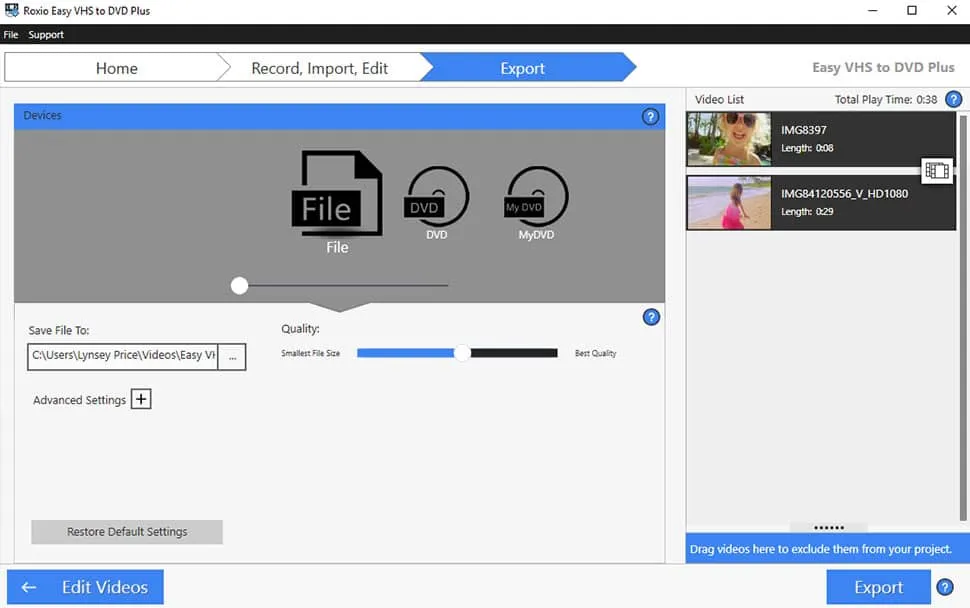The width and height of the screenshot is (970, 608).
Task: Click the 'Video List' heading
Action: (x=719, y=100)
